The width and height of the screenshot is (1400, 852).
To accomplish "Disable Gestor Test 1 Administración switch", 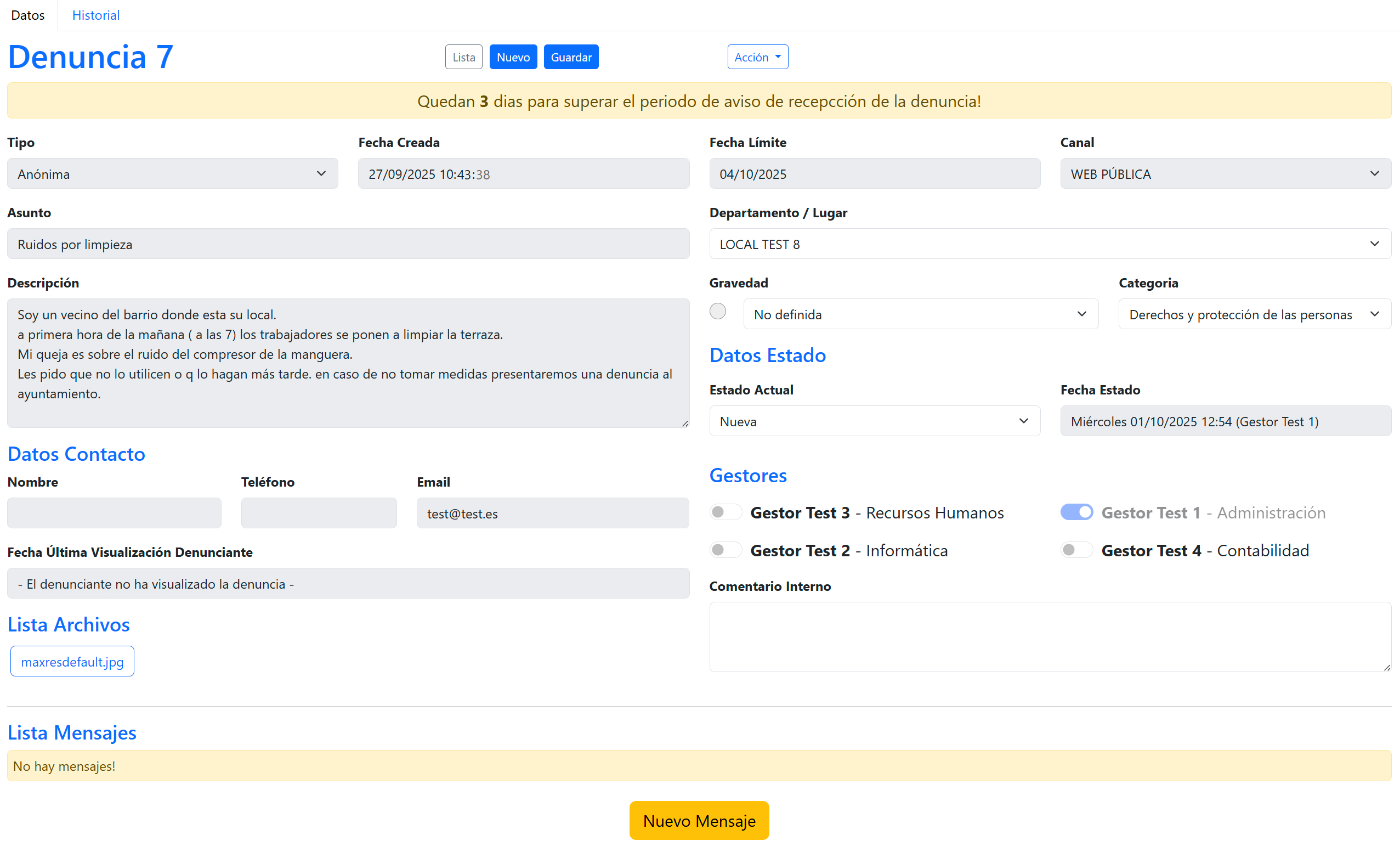I will (1076, 512).
